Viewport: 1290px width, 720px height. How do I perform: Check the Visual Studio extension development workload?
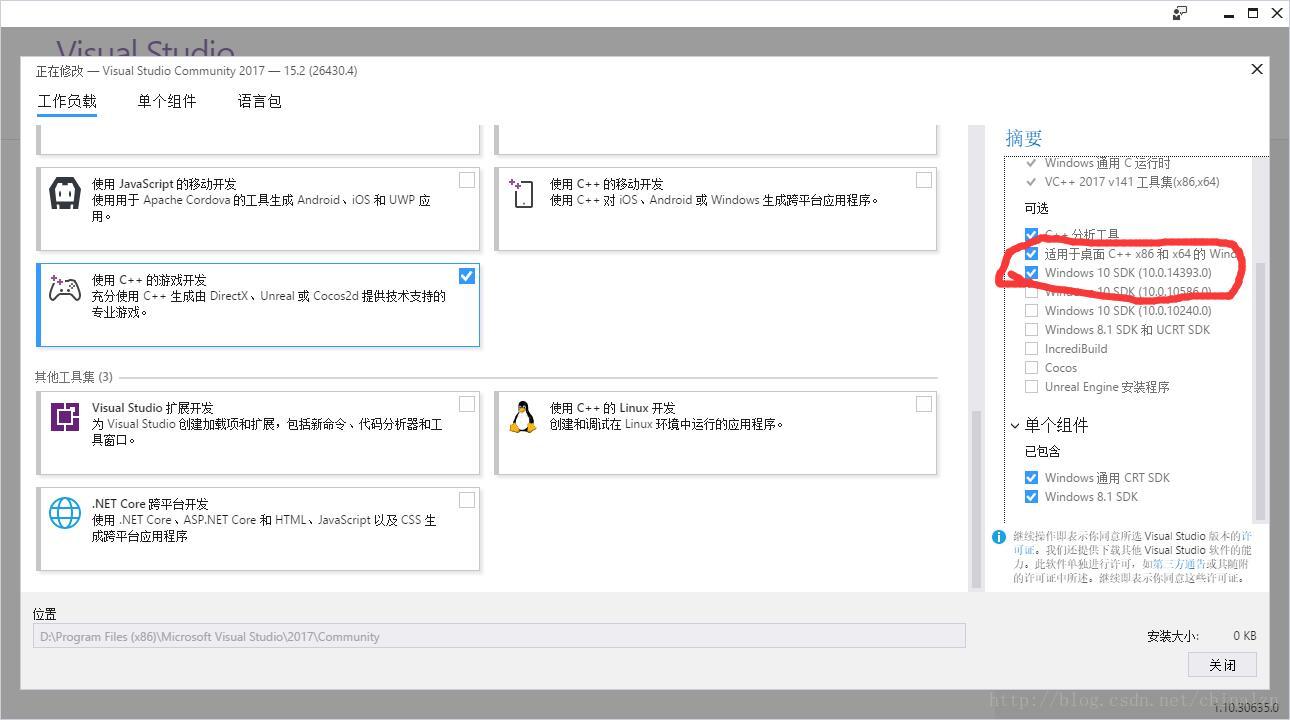tap(467, 404)
